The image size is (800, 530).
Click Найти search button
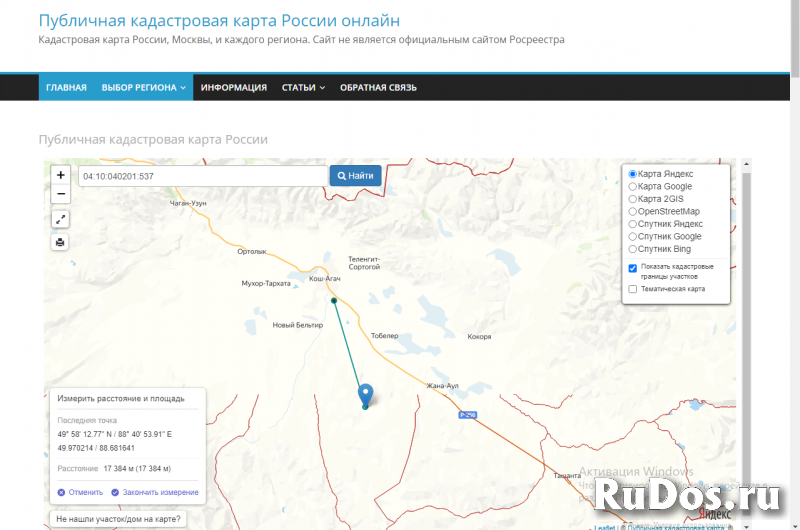pos(356,175)
